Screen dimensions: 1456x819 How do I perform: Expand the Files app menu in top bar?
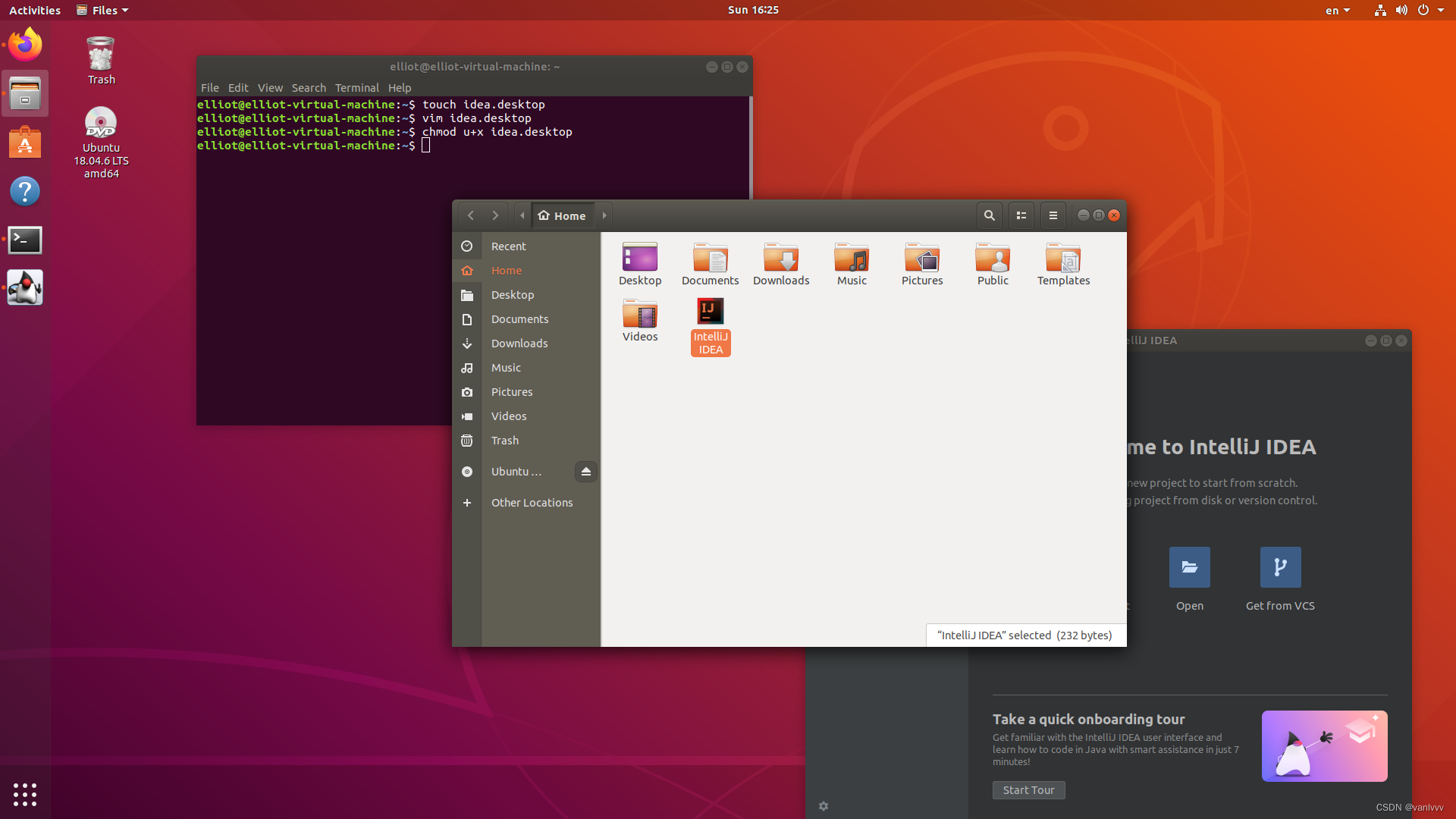pyautogui.click(x=103, y=11)
